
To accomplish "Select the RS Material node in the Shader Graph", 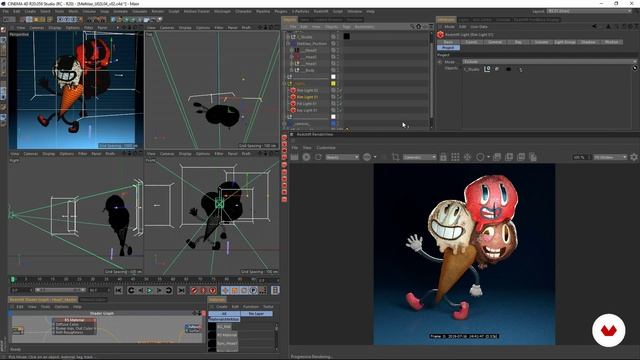I will click(74, 320).
